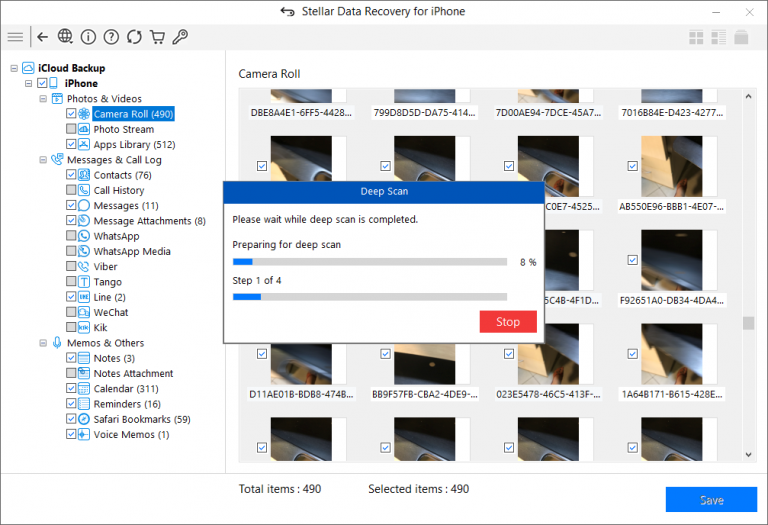This screenshot has height=525, width=768.
Task: Open the hamburger menu in the toolbar
Action: 15,37
